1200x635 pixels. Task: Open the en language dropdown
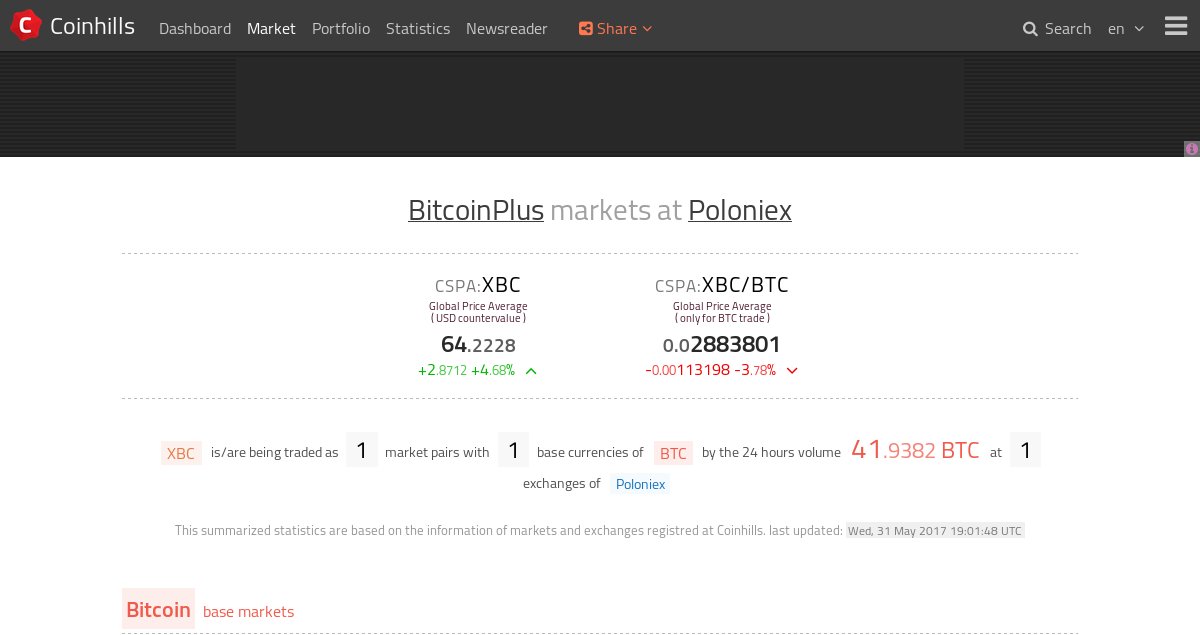click(x=1126, y=29)
